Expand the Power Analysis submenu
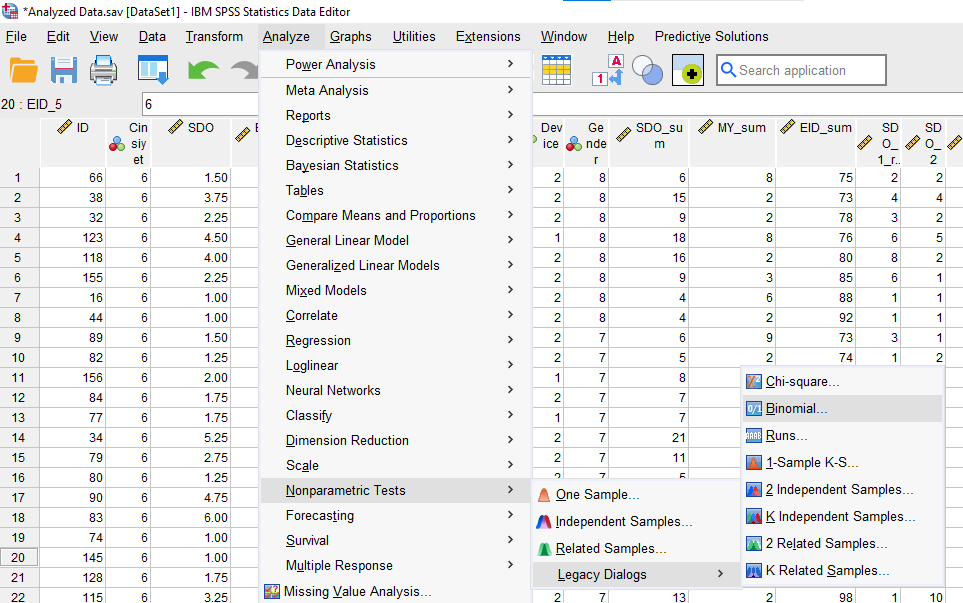Viewport: 963px width, 603px height. (x=395, y=64)
